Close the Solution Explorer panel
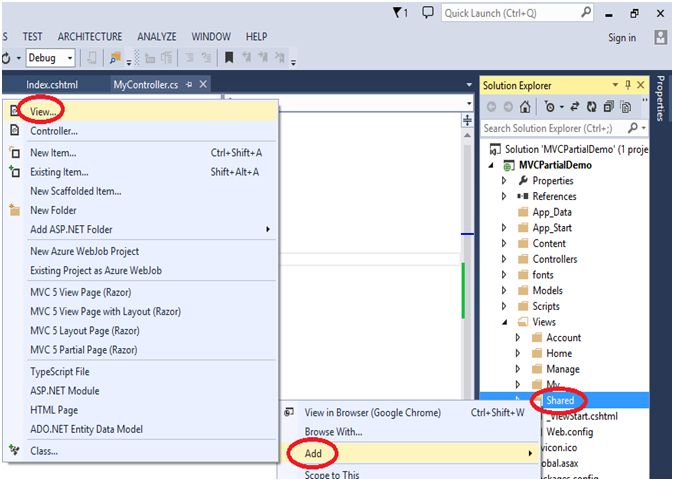This screenshot has height=481, width=674. coord(640,85)
